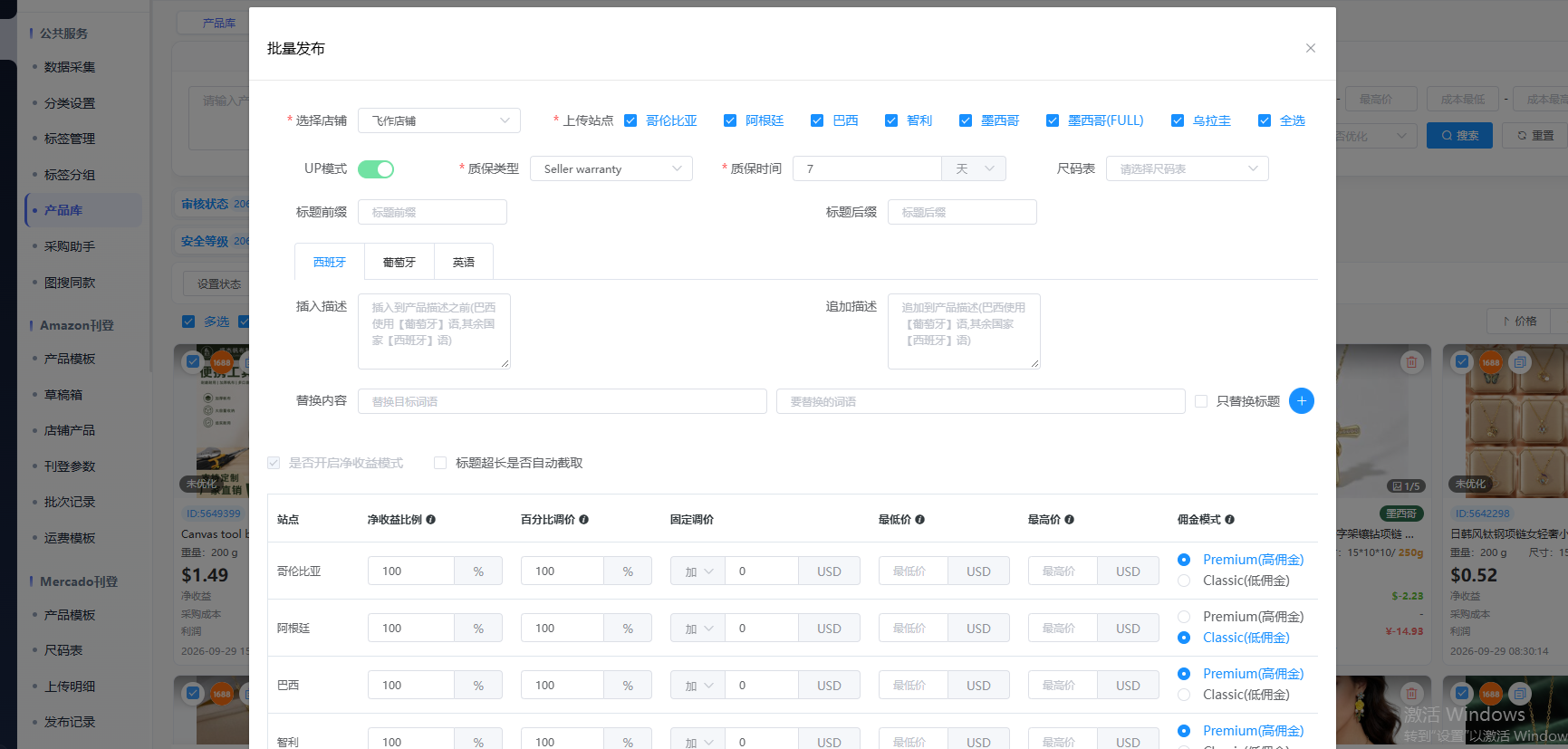Click the 1688 badge on product ID:5642298 card
The image size is (1568, 749).
[x=1491, y=362]
